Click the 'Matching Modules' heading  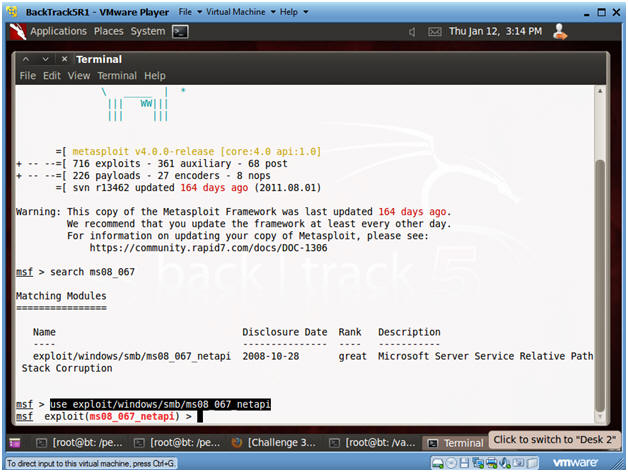[61, 296]
